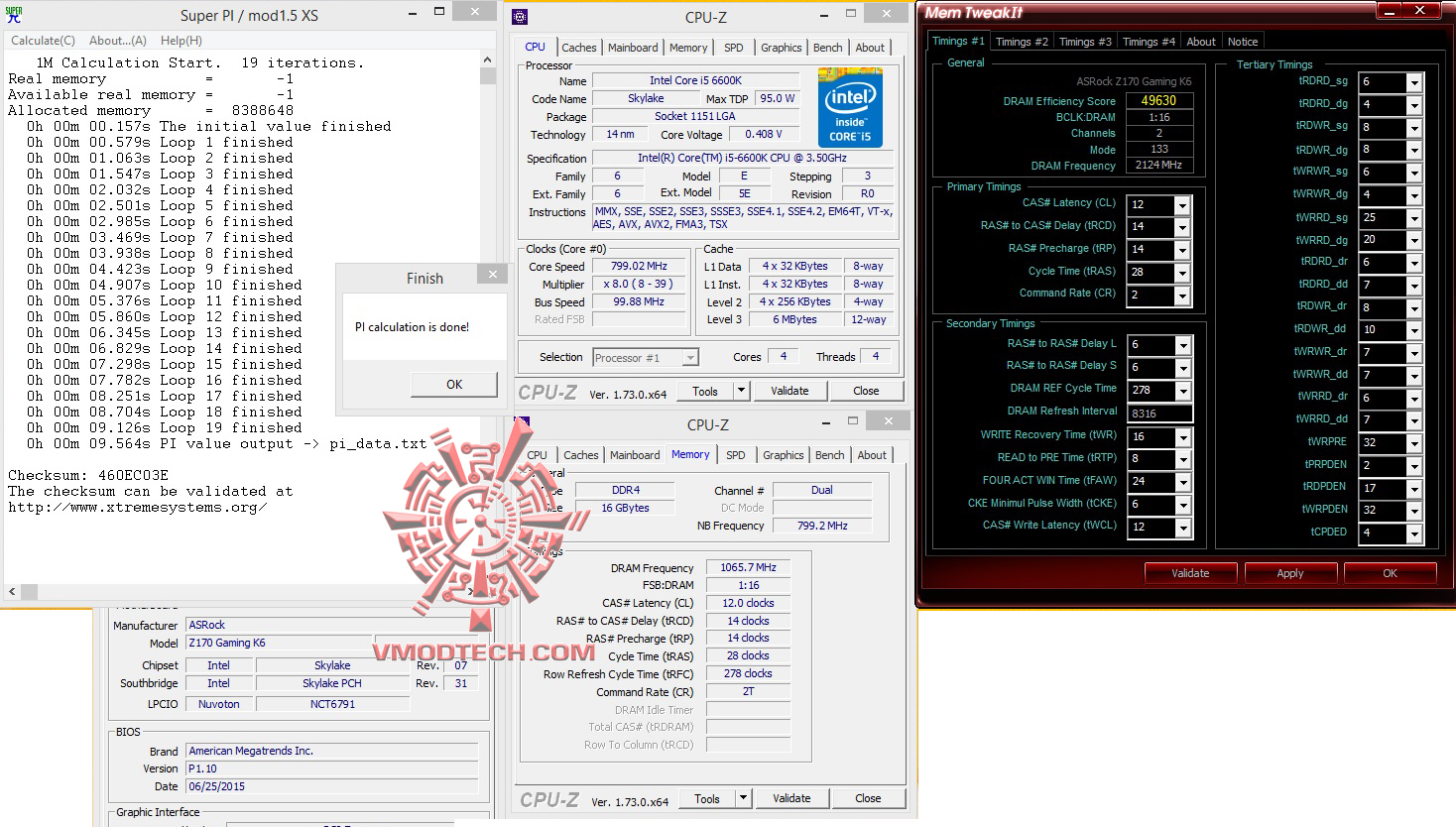1456x827 pixels.
Task: Close the Mem TweakIt window
Action: 1420,10
